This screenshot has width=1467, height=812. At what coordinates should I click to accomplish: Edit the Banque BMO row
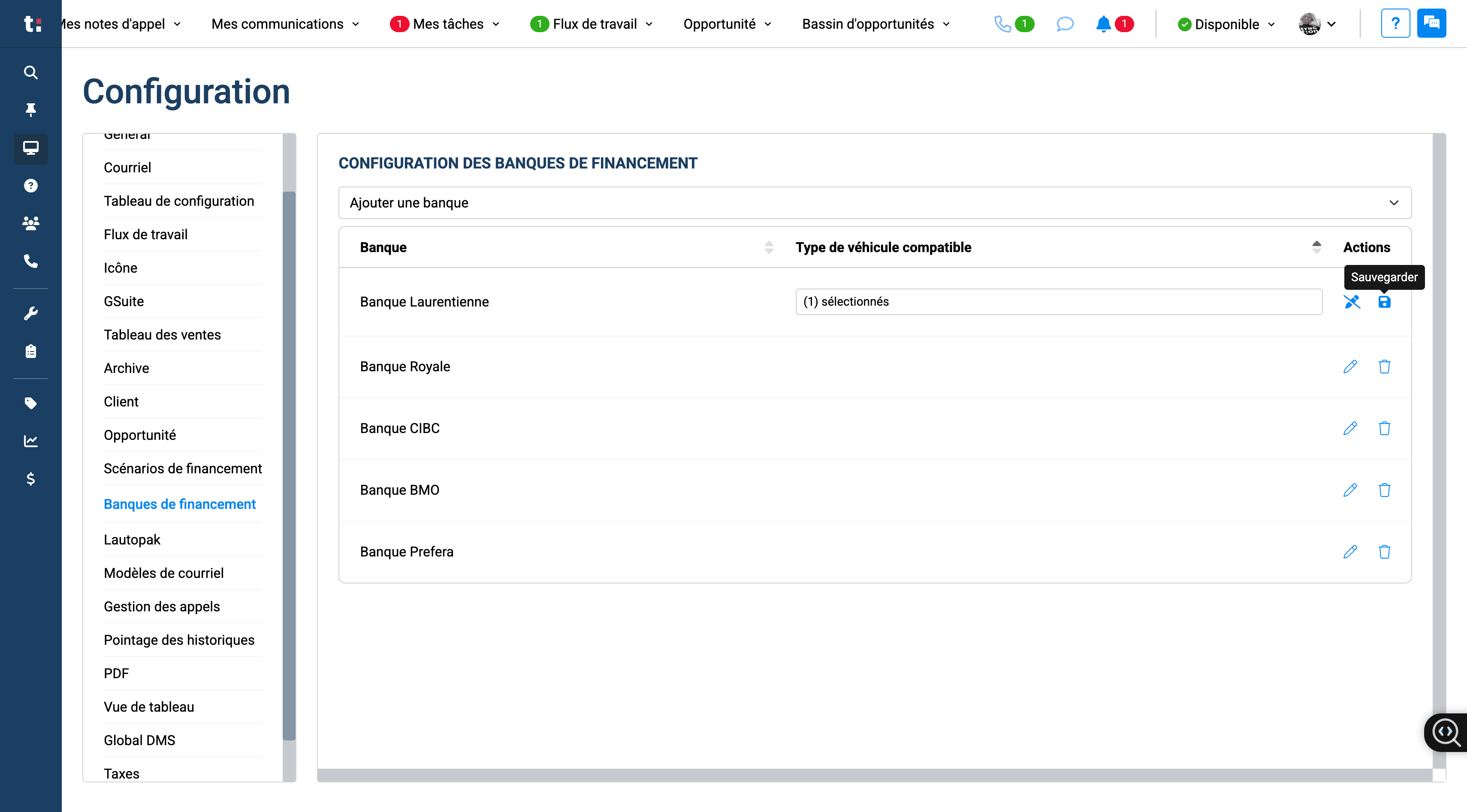(x=1350, y=490)
